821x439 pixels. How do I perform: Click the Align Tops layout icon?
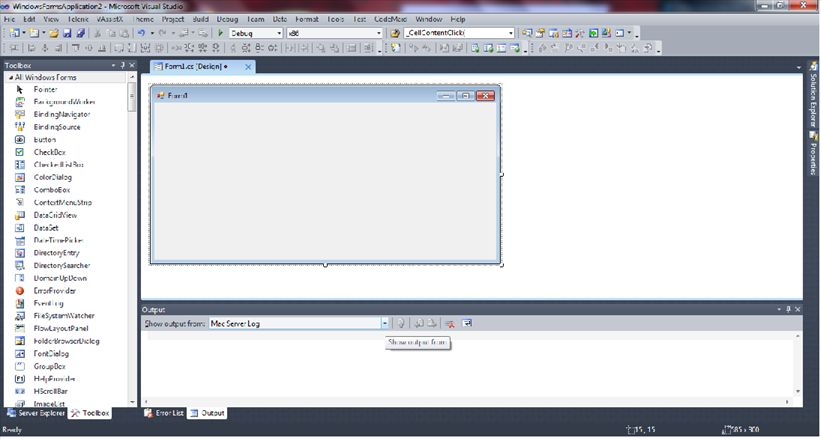click(x=75, y=48)
